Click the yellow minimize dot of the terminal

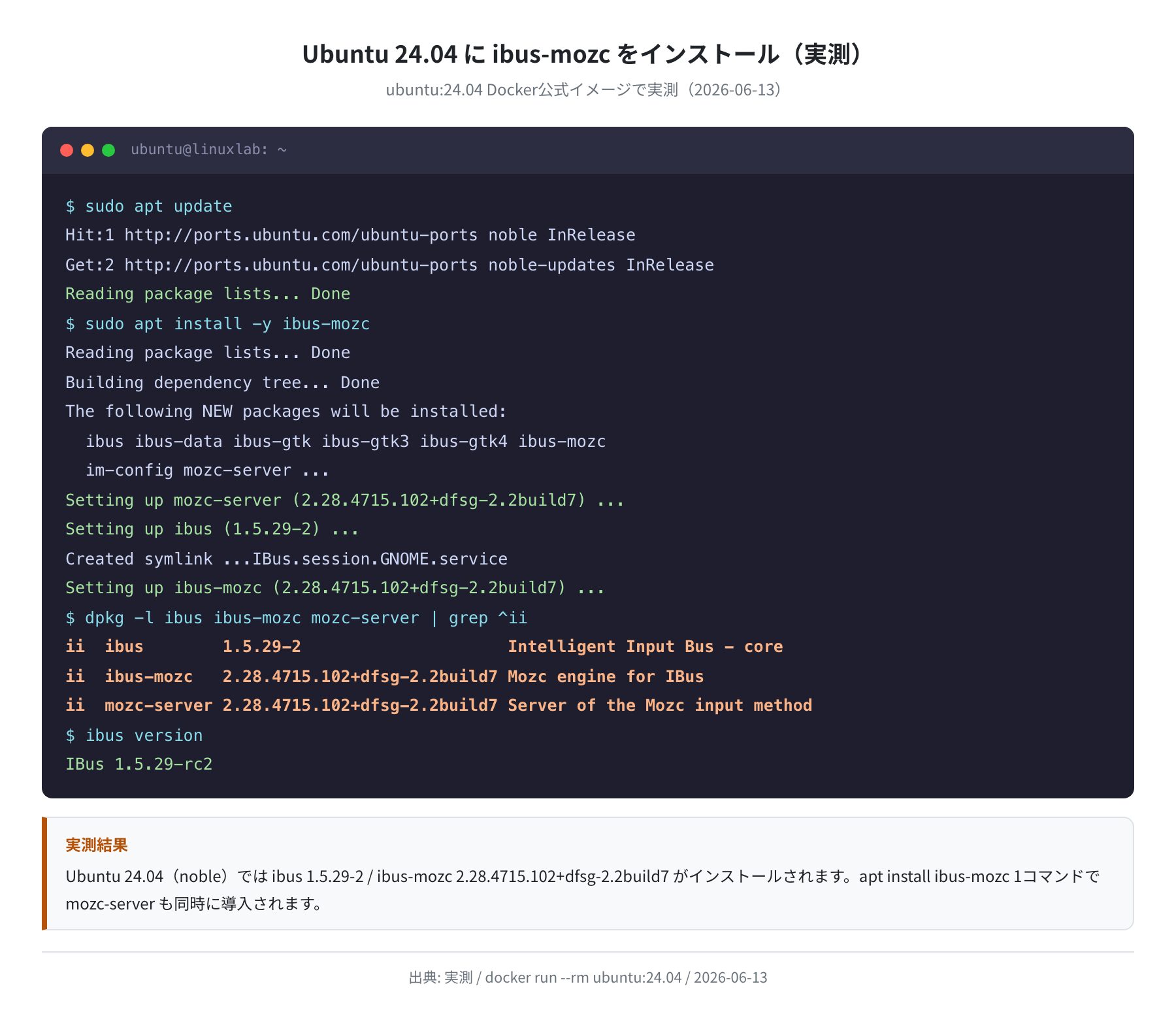pyautogui.click(x=88, y=150)
